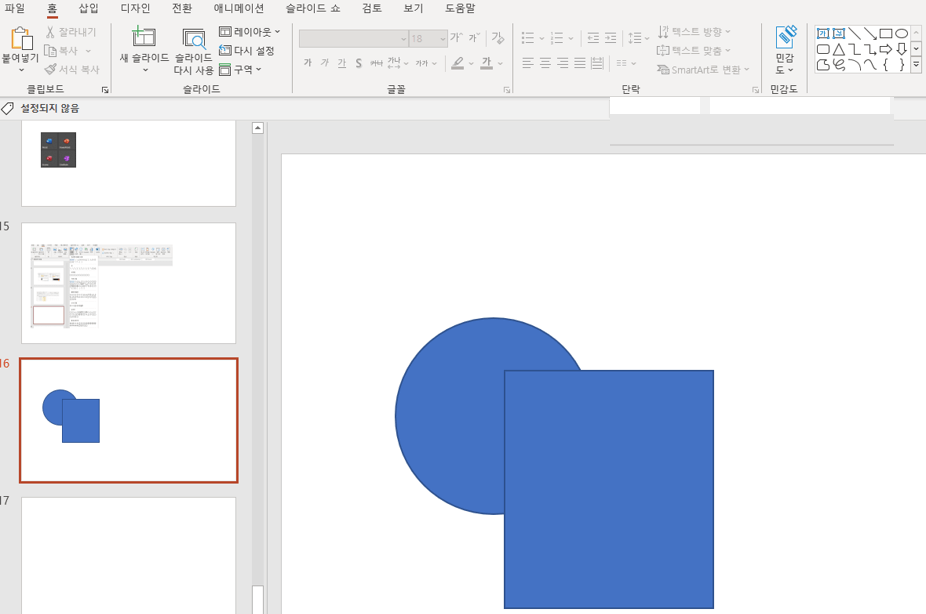Open line spacing dropdown
The image size is (926, 614).
tap(638, 38)
